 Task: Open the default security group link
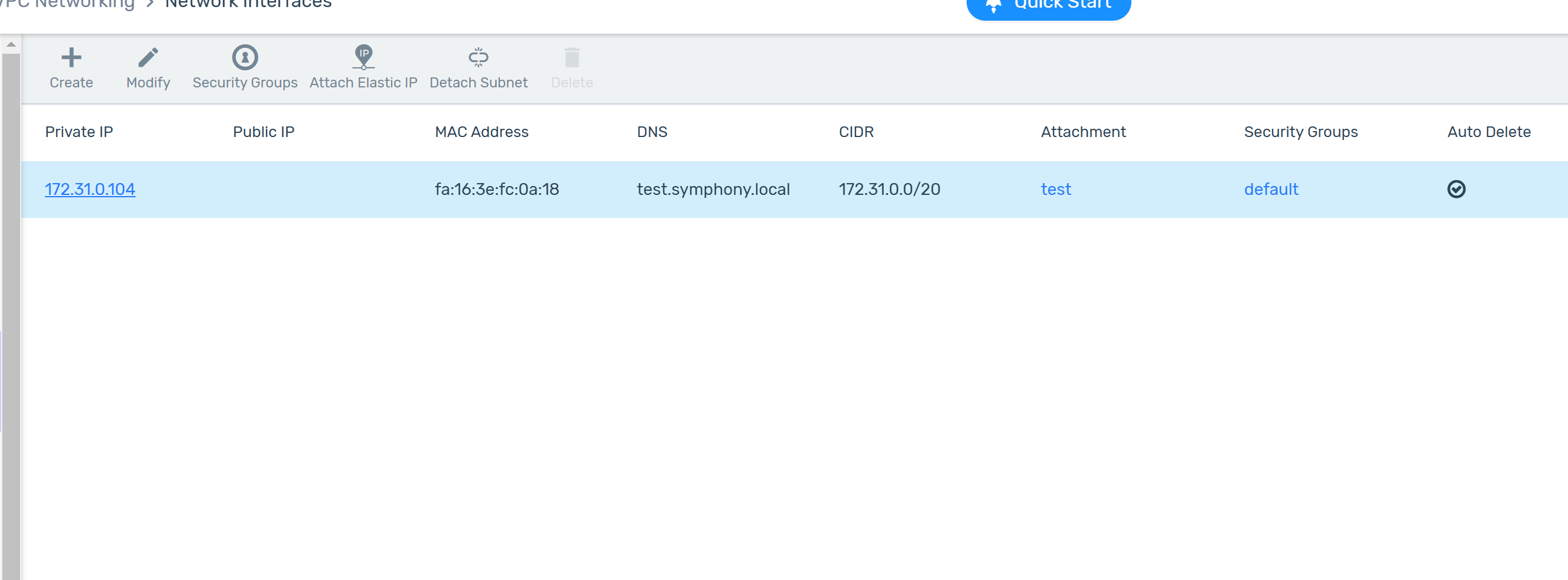point(1271,189)
